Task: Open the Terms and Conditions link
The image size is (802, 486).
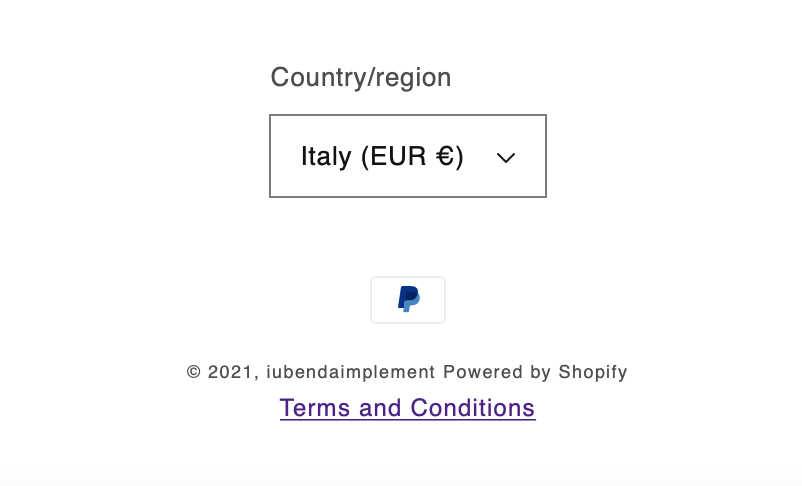Action: coord(407,408)
